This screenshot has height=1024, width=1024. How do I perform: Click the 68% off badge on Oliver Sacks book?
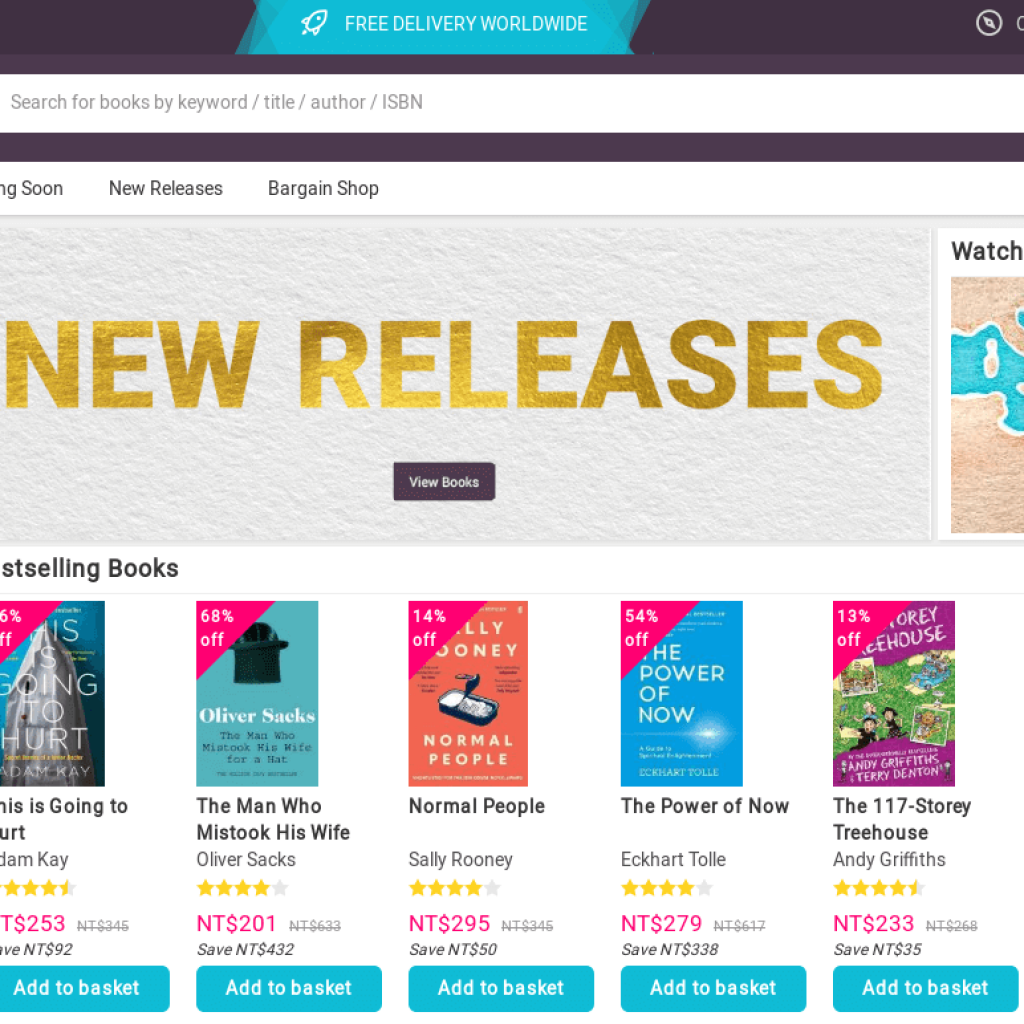click(x=216, y=627)
